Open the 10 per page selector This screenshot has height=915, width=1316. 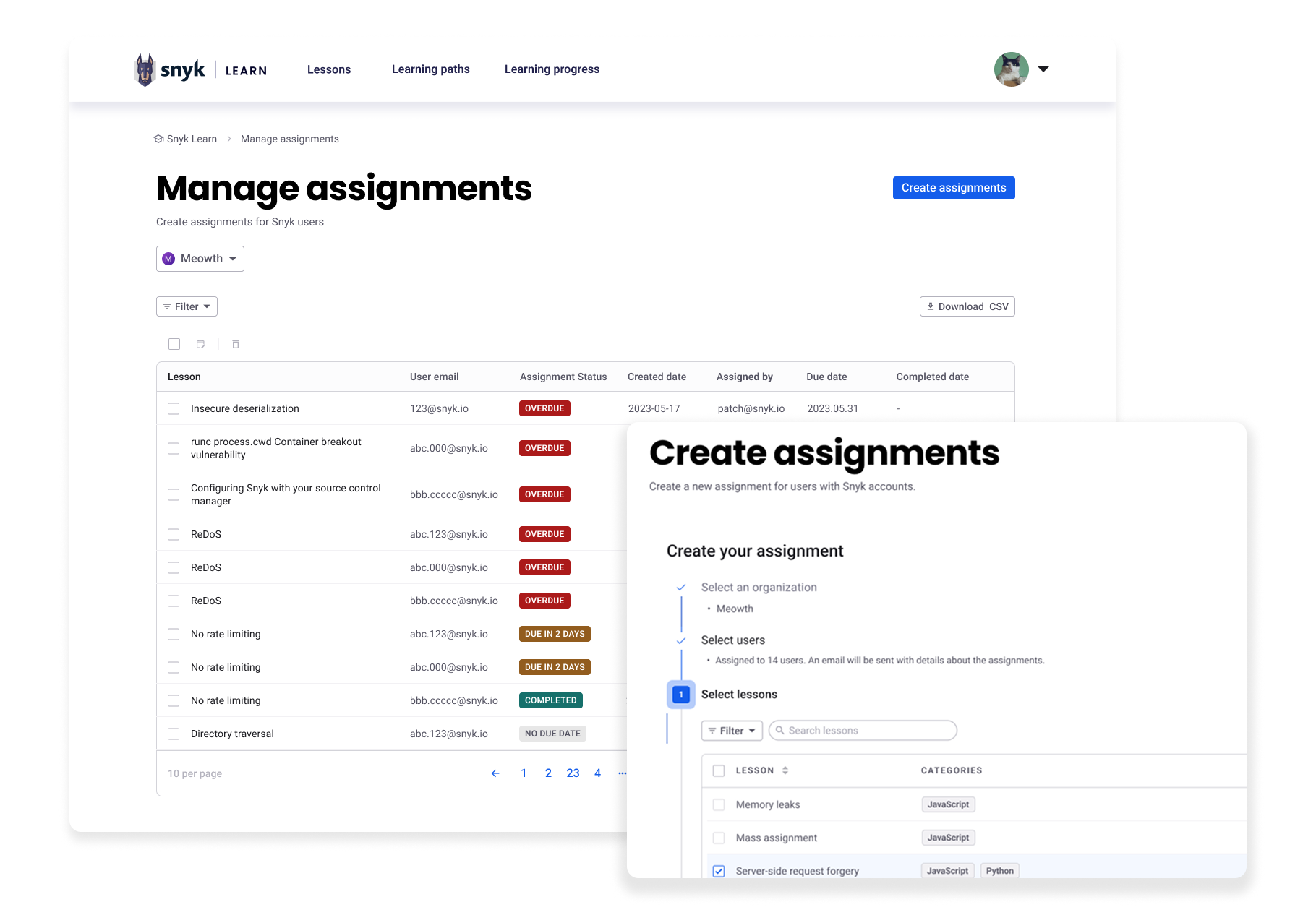195,773
